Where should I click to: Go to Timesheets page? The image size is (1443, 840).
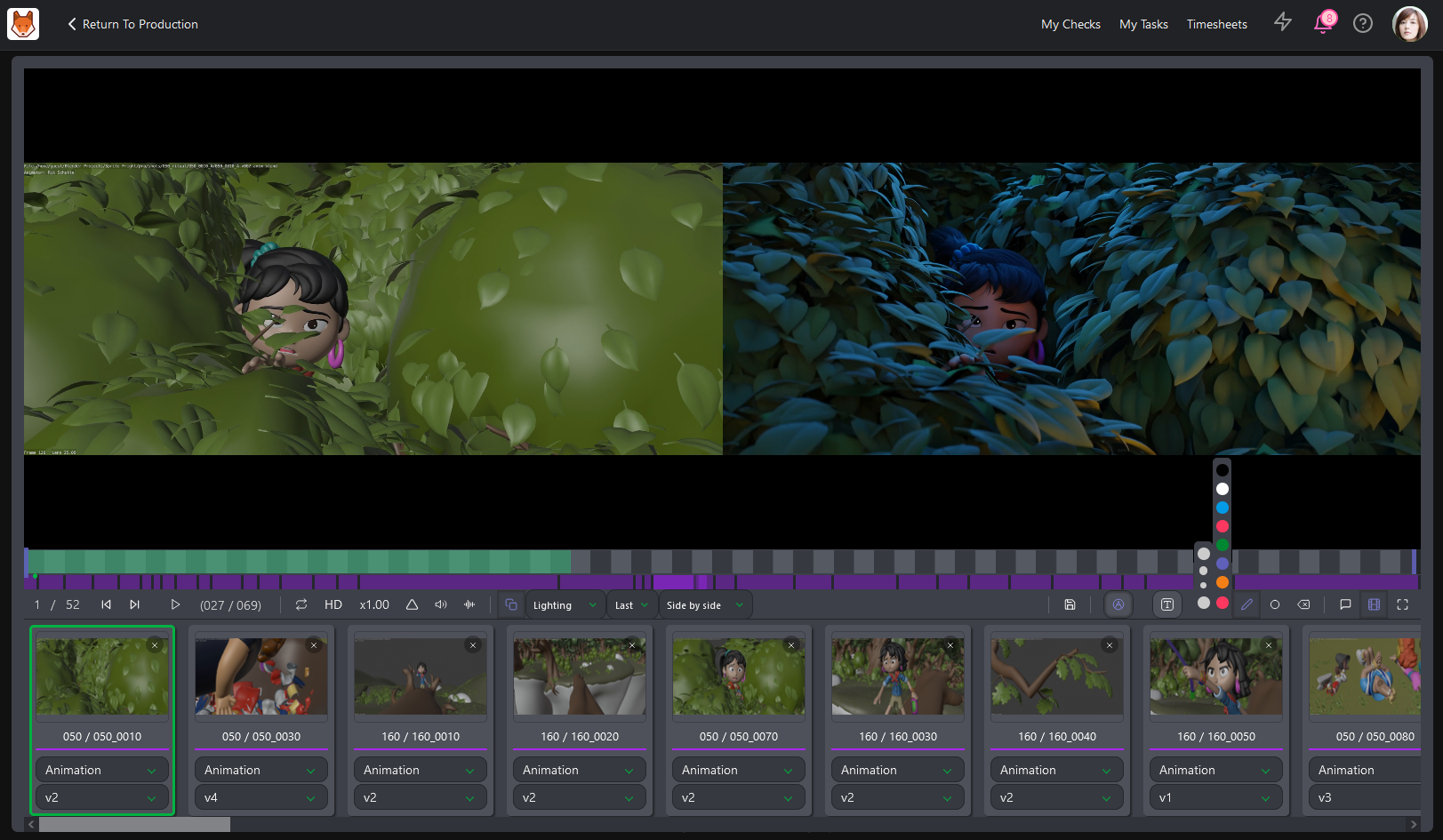(1216, 24)
